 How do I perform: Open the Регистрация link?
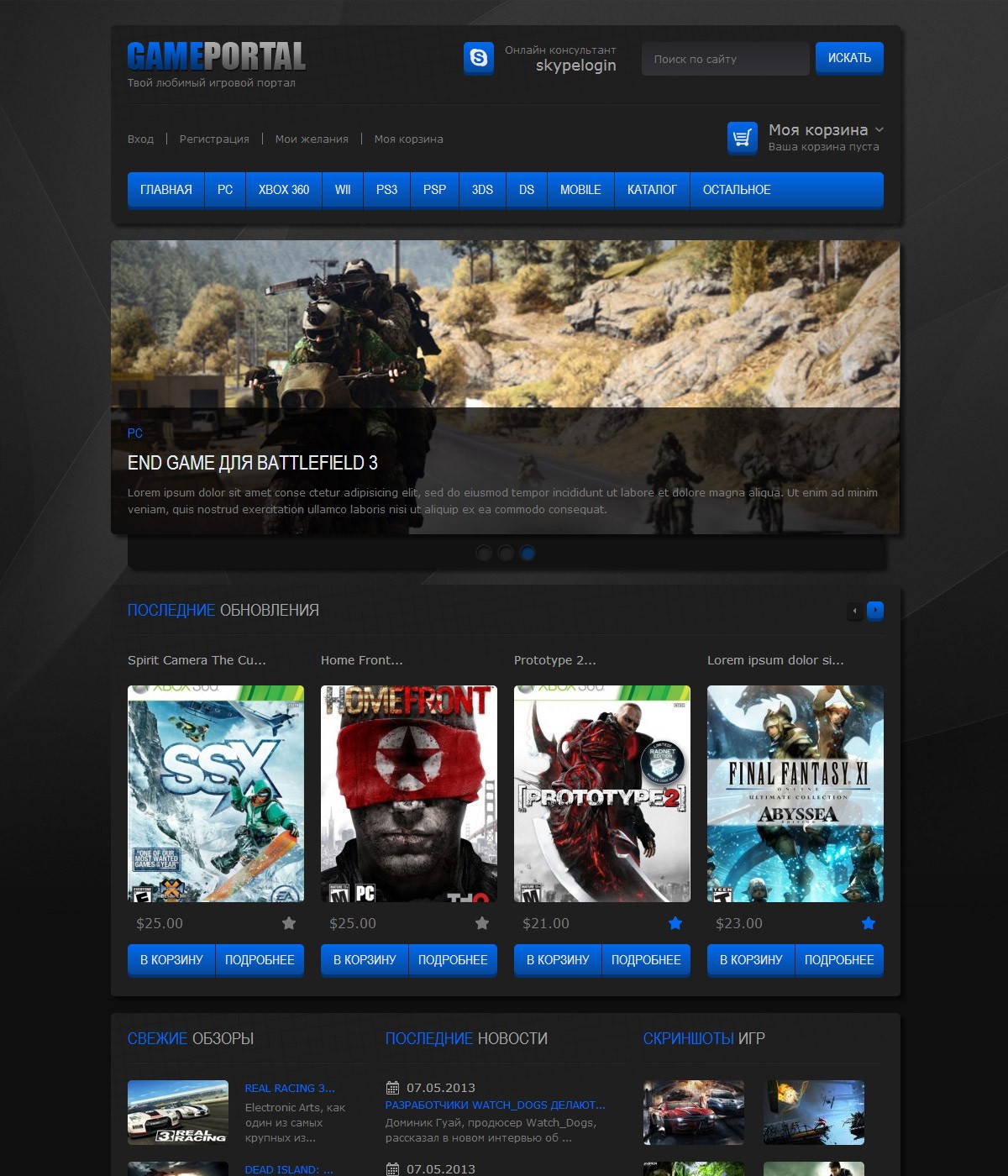pos(214,139)
